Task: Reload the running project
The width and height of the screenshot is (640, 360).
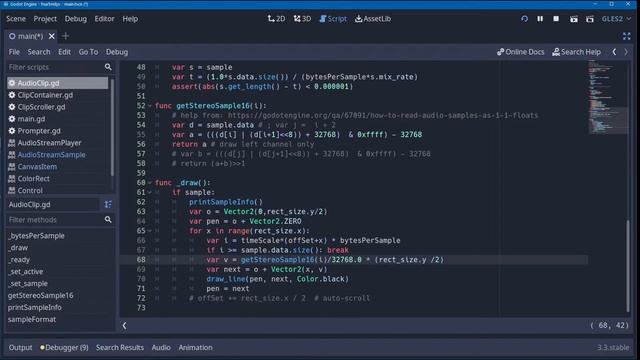Action: [x=524, y=19]
